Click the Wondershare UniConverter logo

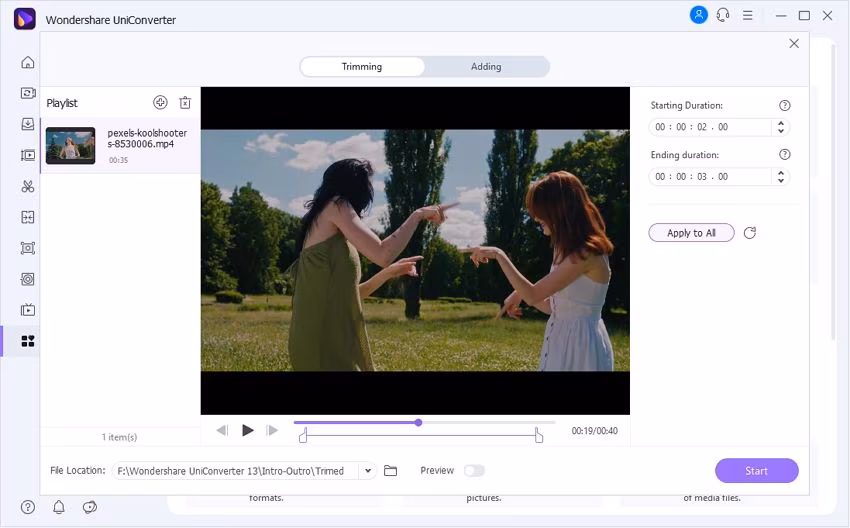coord(24,19)
